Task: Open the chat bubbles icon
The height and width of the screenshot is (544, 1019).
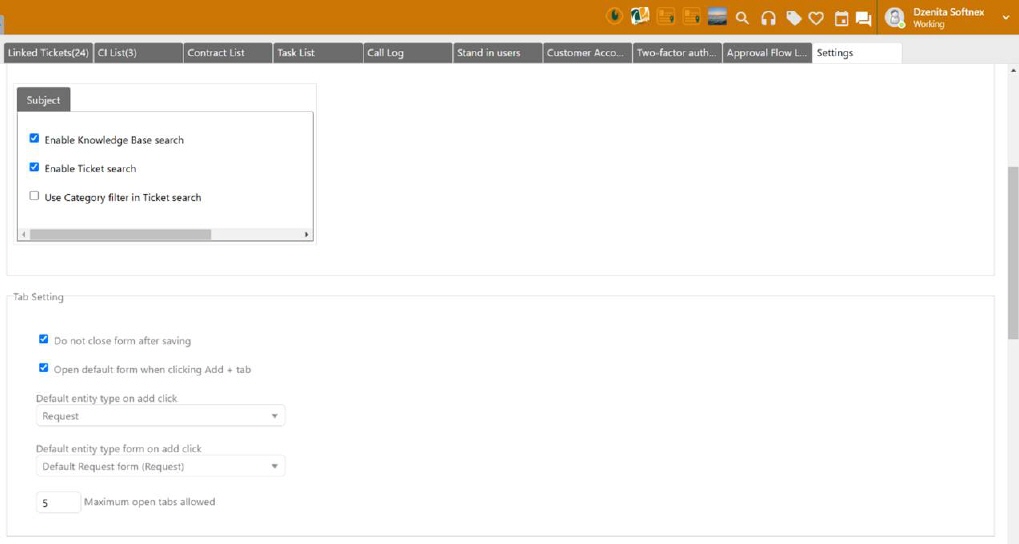Action: [x=864, y=18]
